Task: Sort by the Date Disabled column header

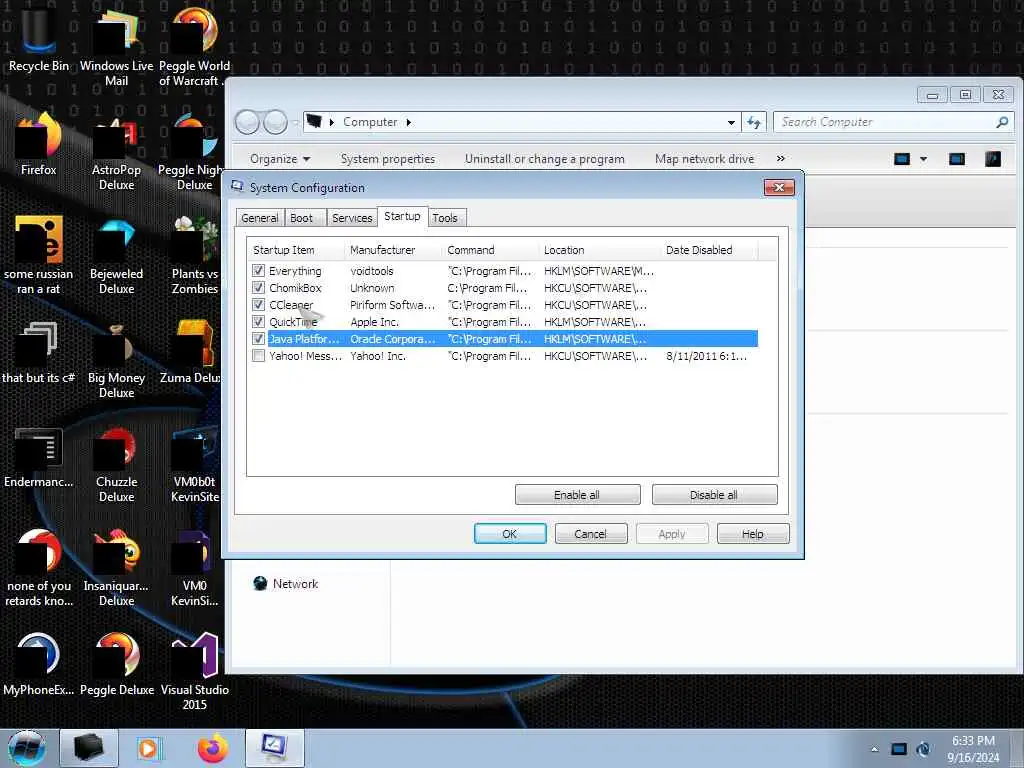Action: point(709,249)
